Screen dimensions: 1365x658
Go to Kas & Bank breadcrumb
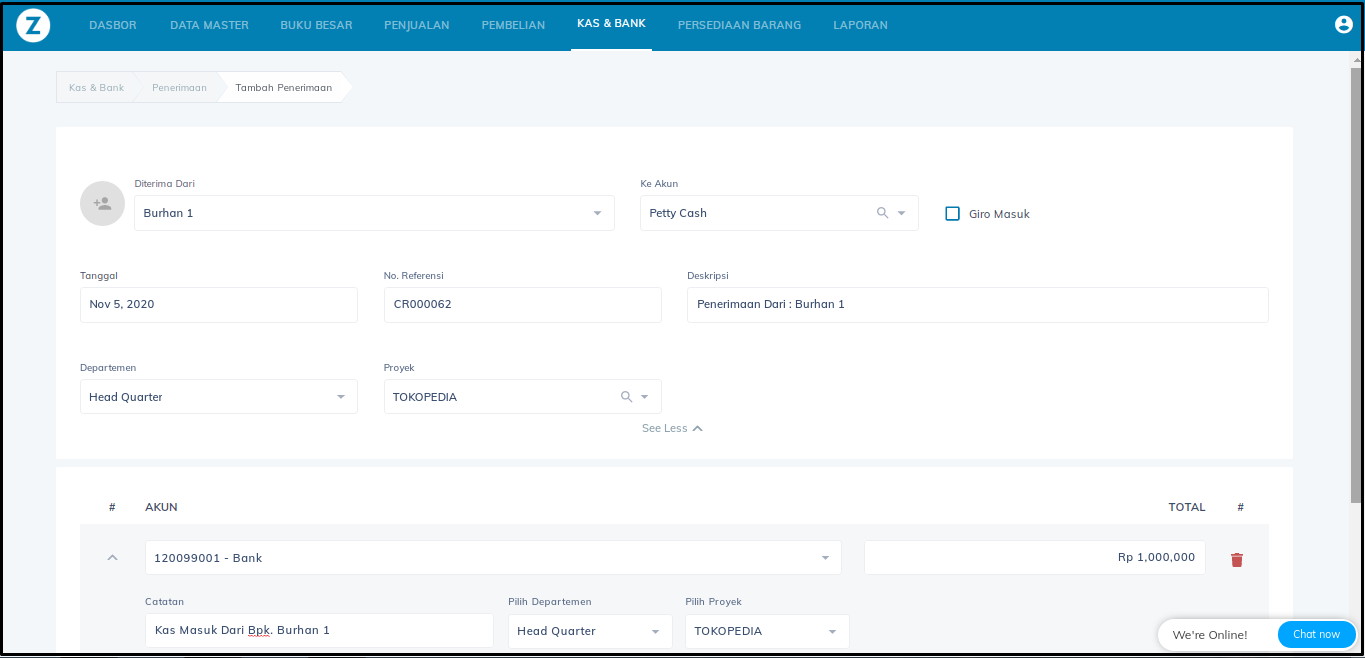tap(96, 87)
